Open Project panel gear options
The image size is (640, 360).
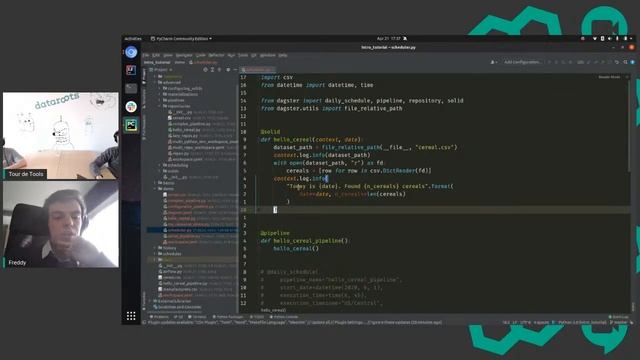[228, 70]
